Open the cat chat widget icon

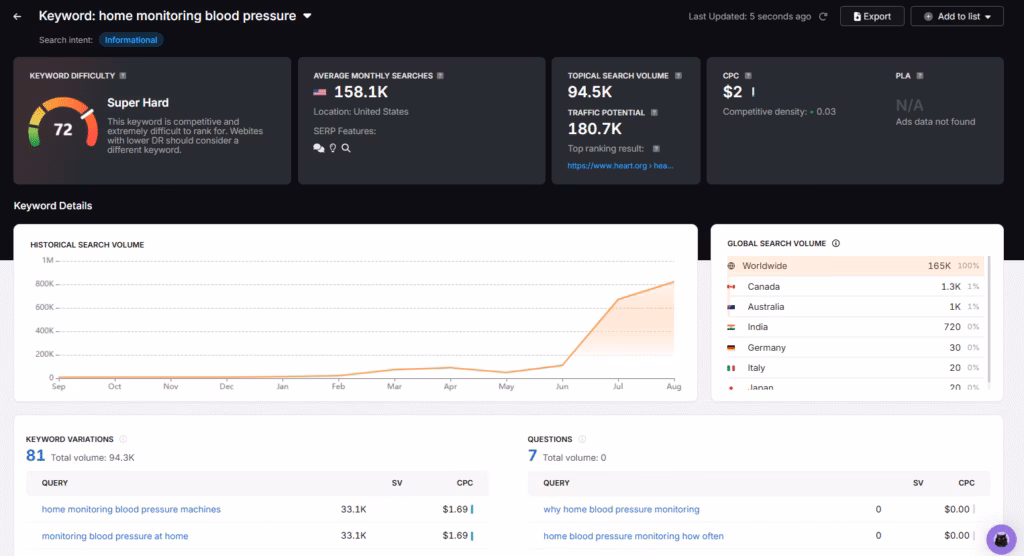[x=1000, y=539]
